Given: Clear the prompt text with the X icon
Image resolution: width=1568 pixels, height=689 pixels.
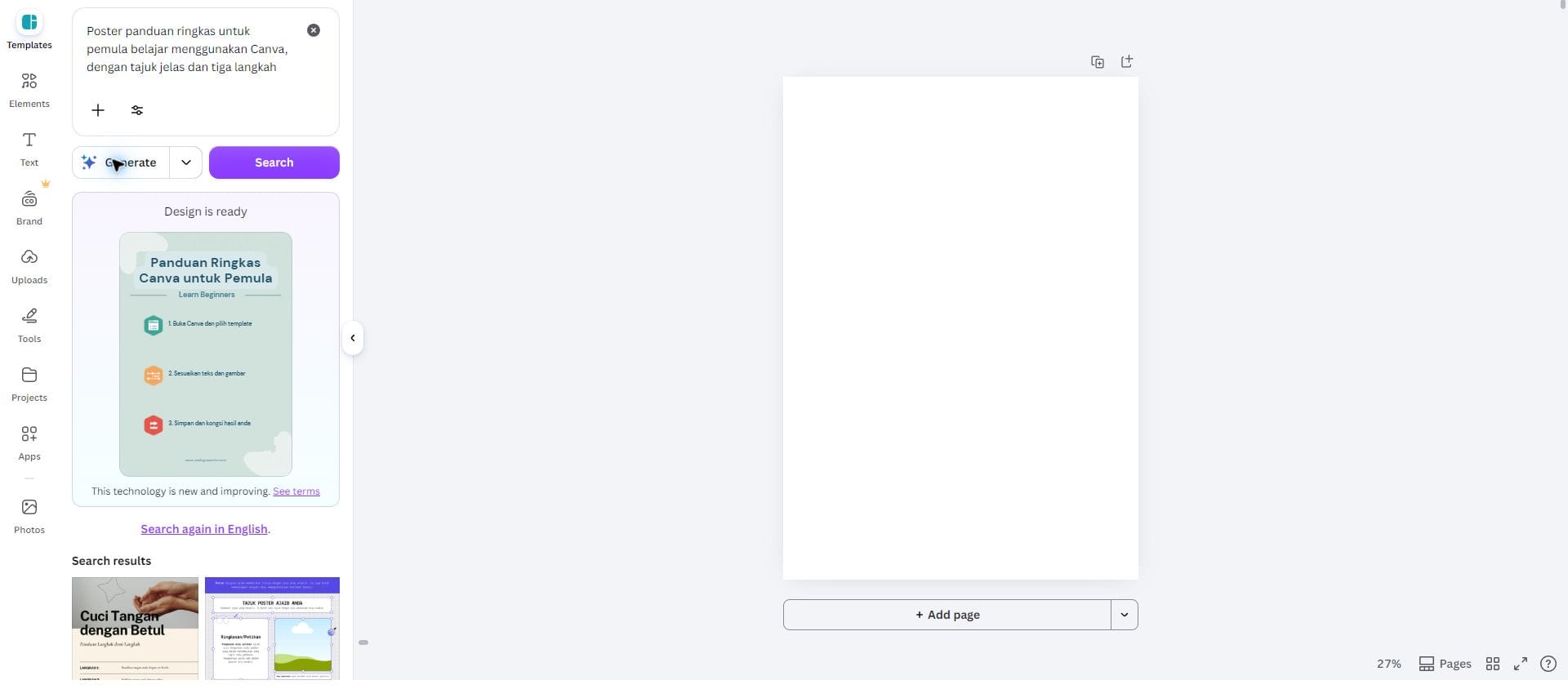Looking at the screenshot, I should [x=314, y=30].
